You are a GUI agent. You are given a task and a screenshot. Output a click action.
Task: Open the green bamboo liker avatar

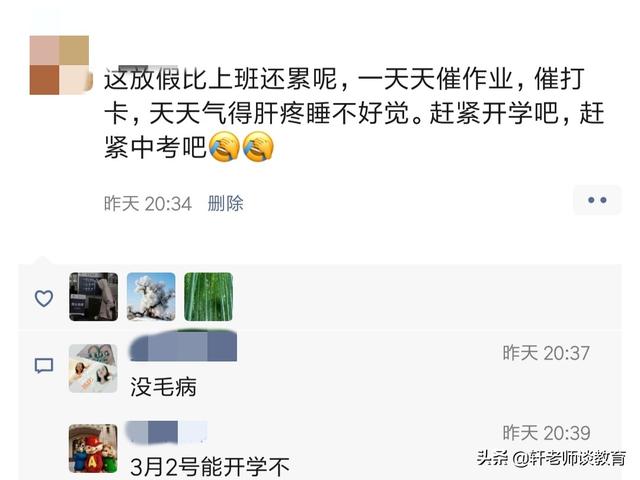[x=209, y=297]
